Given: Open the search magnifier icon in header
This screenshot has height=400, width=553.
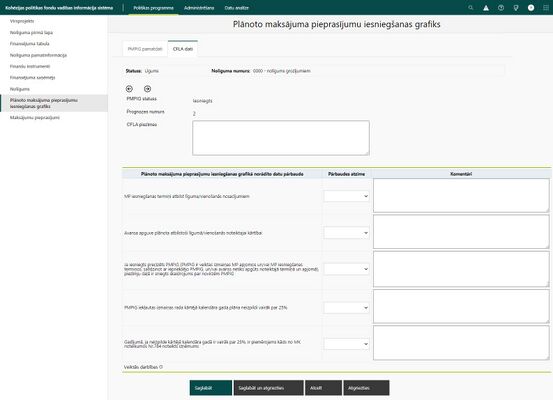Looking at the screenshot, I should [470, 7].
